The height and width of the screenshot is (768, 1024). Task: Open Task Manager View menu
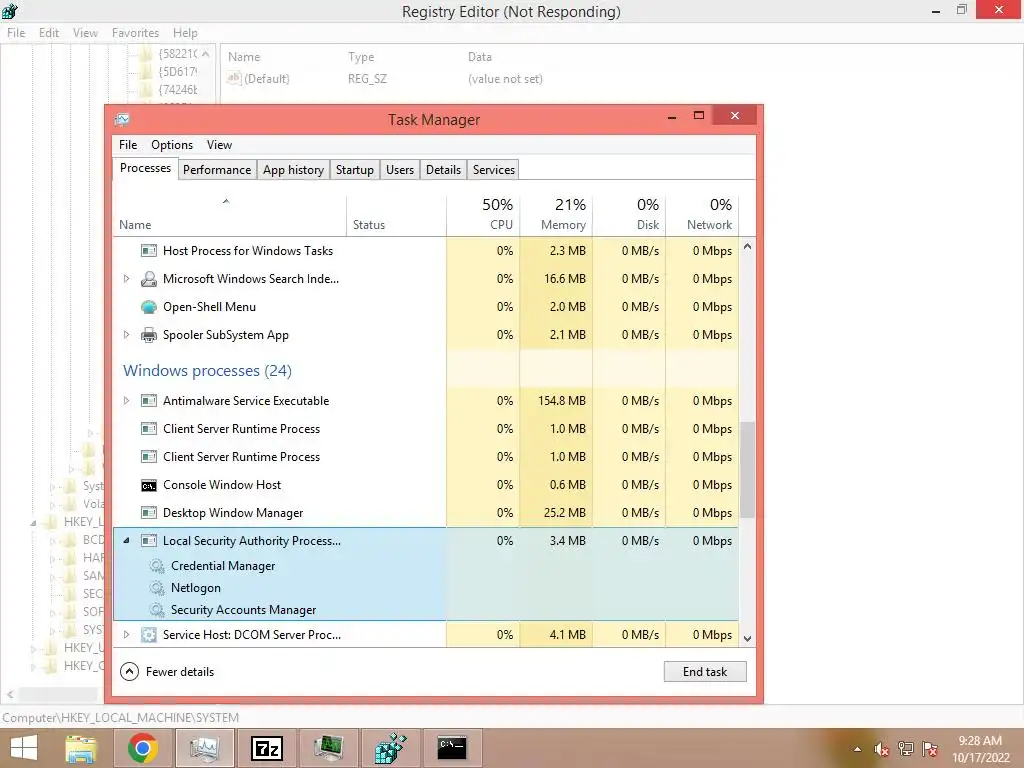click(x=219, y=145)
